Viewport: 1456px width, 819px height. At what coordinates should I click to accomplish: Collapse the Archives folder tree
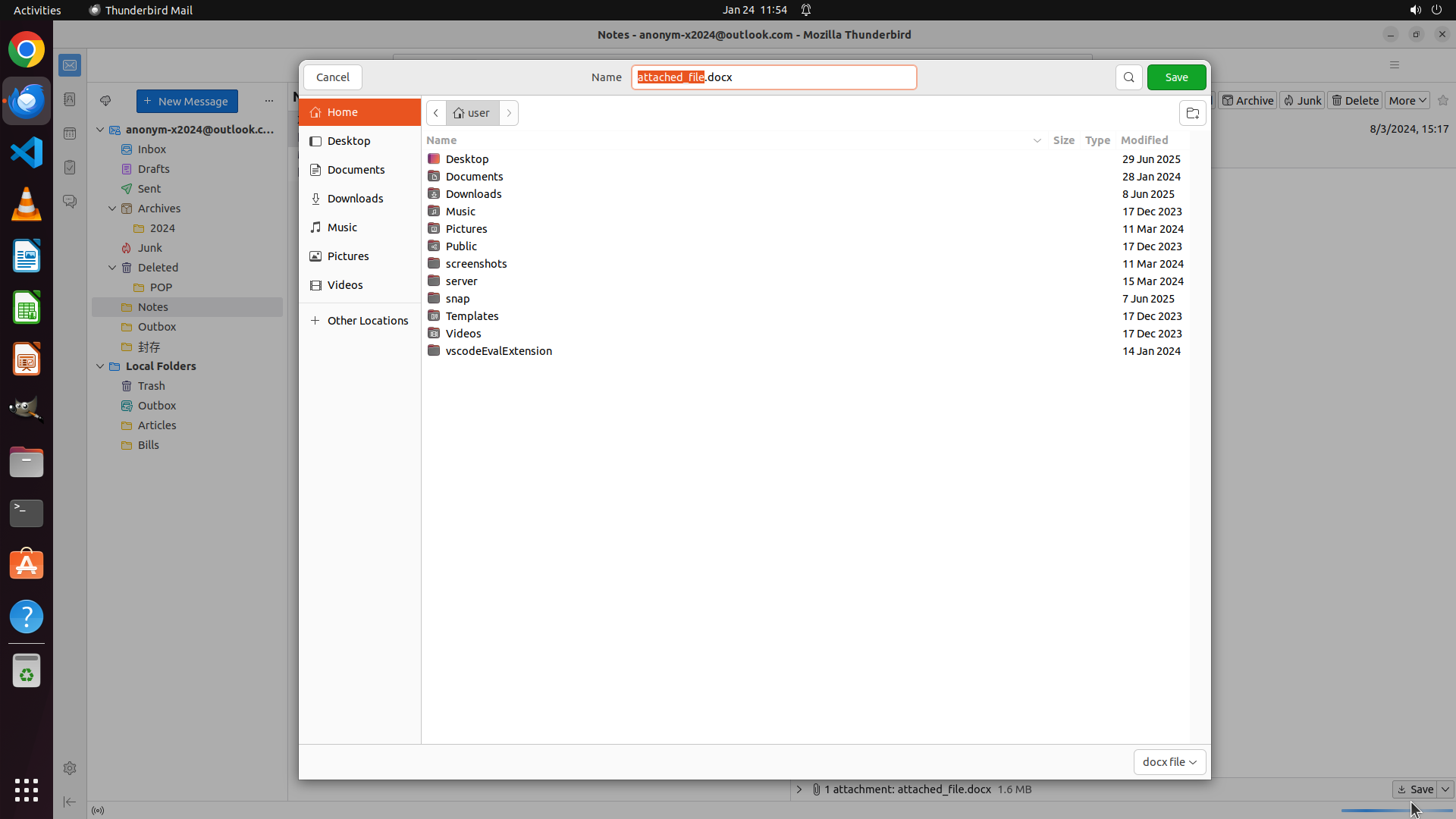click(112, 209)
